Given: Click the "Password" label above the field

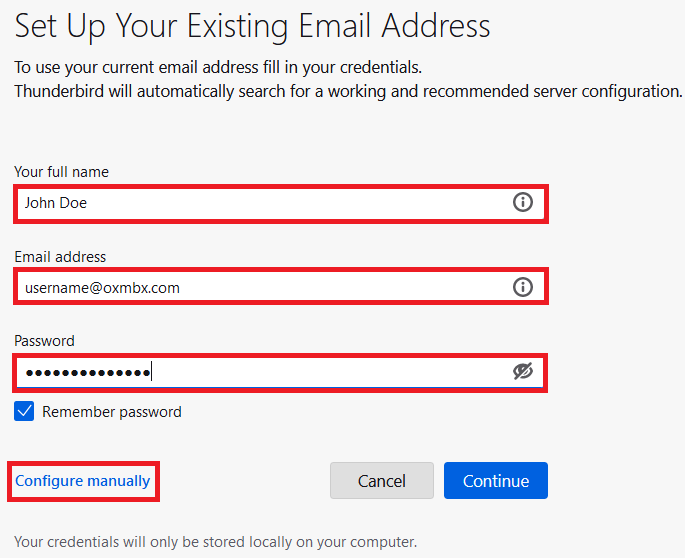Looking at the screenshot, I should [x=44, y=341].
